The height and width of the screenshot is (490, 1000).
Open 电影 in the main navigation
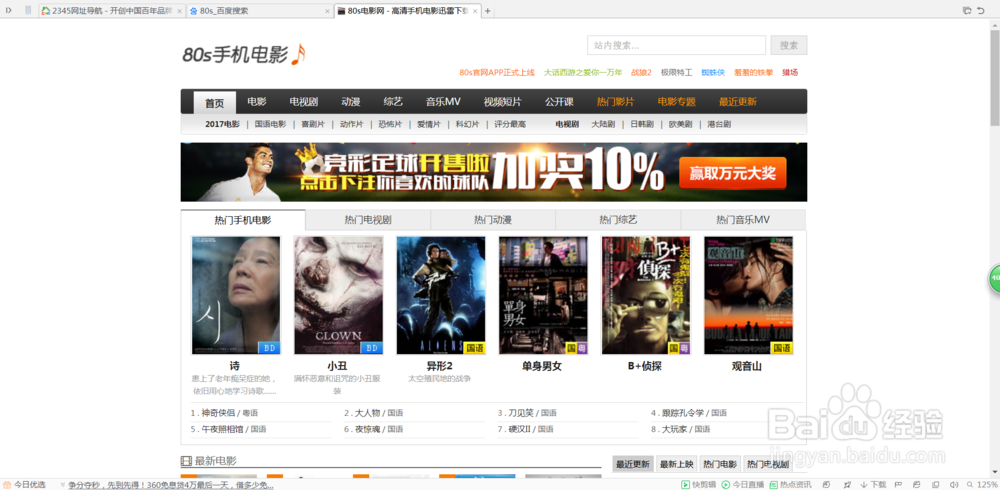tap(257, 102)
